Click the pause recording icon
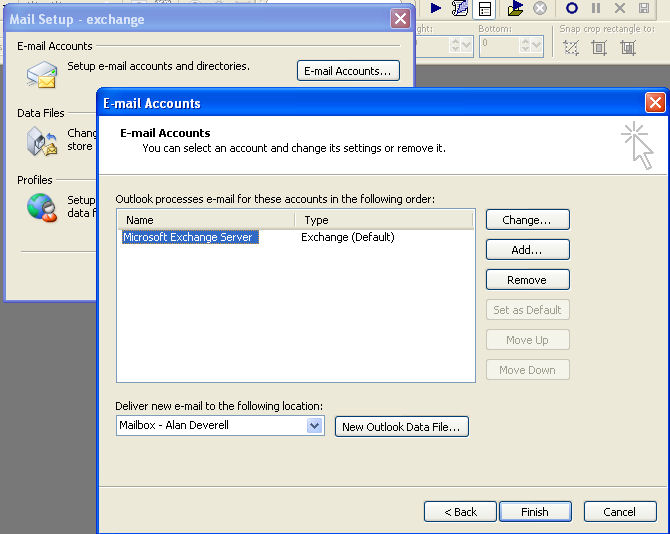The height and width of the screenshot is (534, 670). click(x=596, y=8)
